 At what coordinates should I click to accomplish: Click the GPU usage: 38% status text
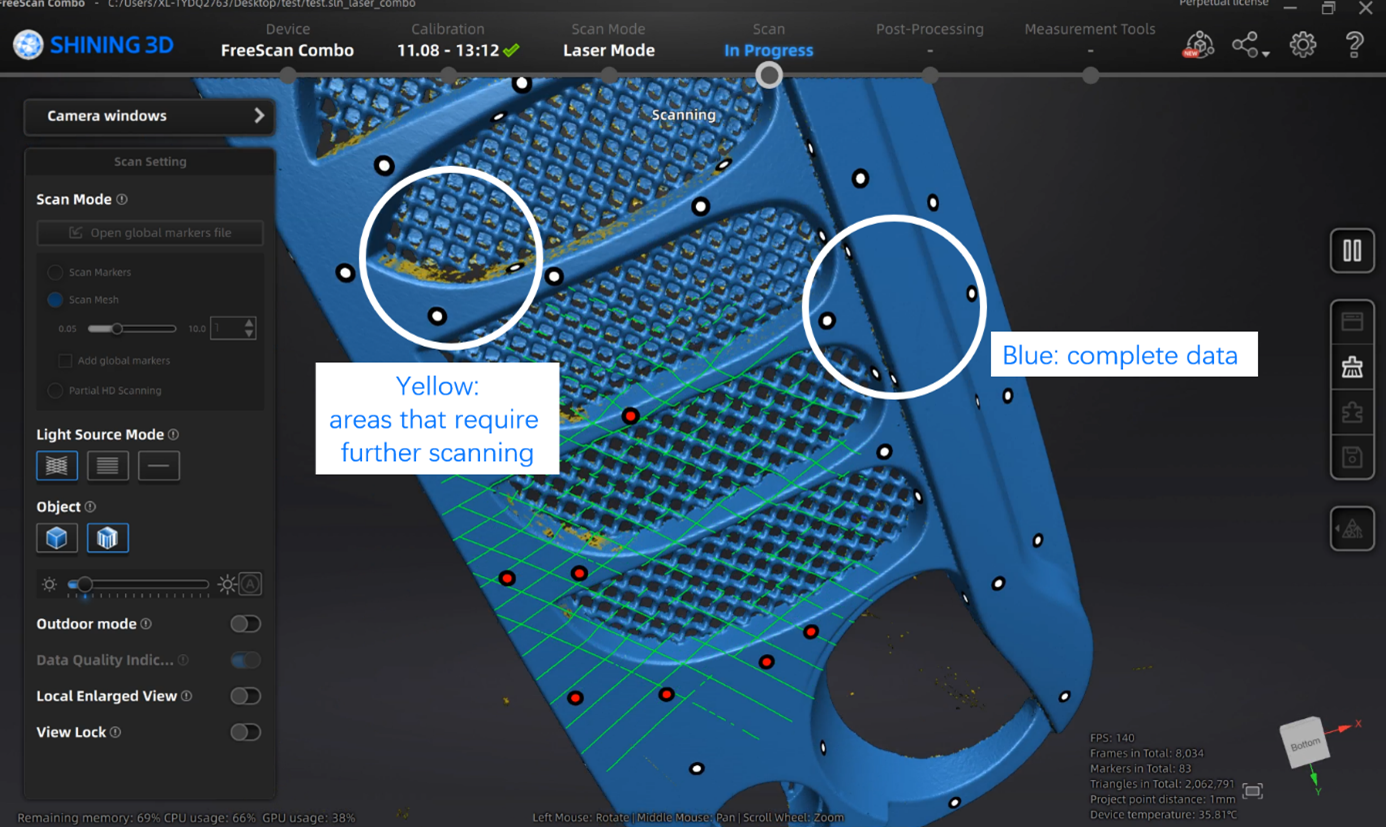click(309, 818)
